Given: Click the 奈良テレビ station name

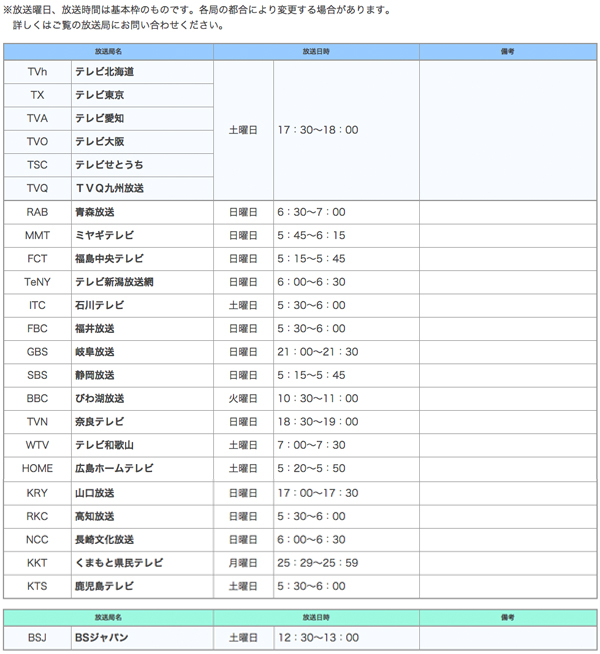Looking at the screenshot, I should (x=99, y=422).
